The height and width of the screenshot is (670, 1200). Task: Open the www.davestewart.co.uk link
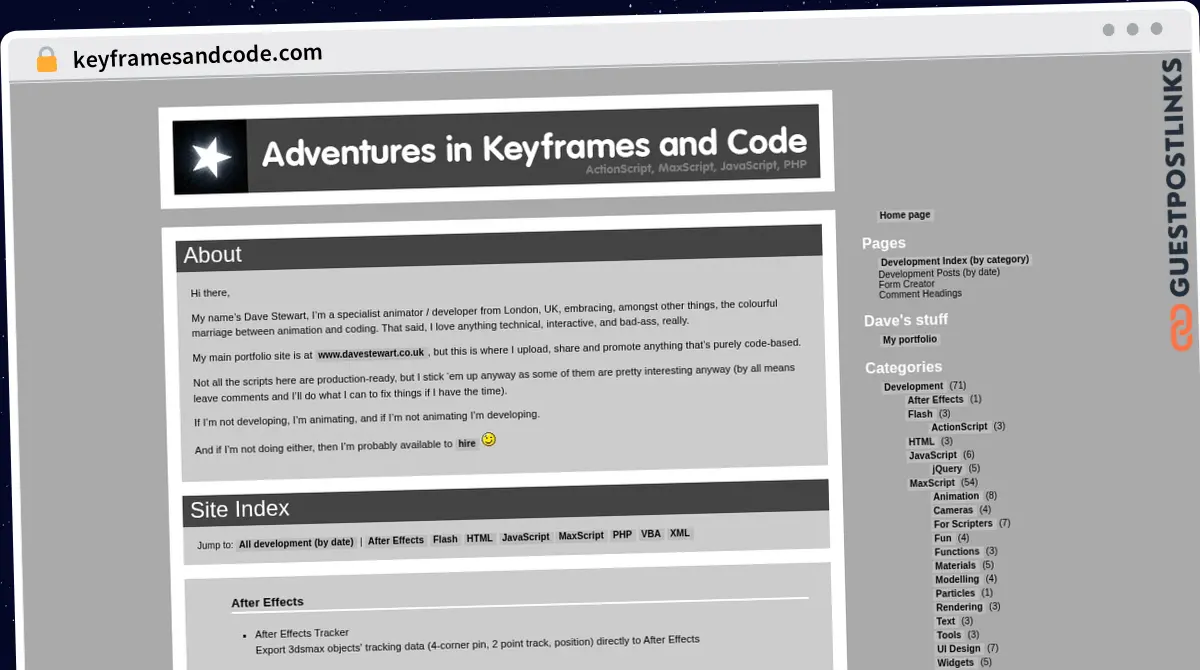[371, 353]
